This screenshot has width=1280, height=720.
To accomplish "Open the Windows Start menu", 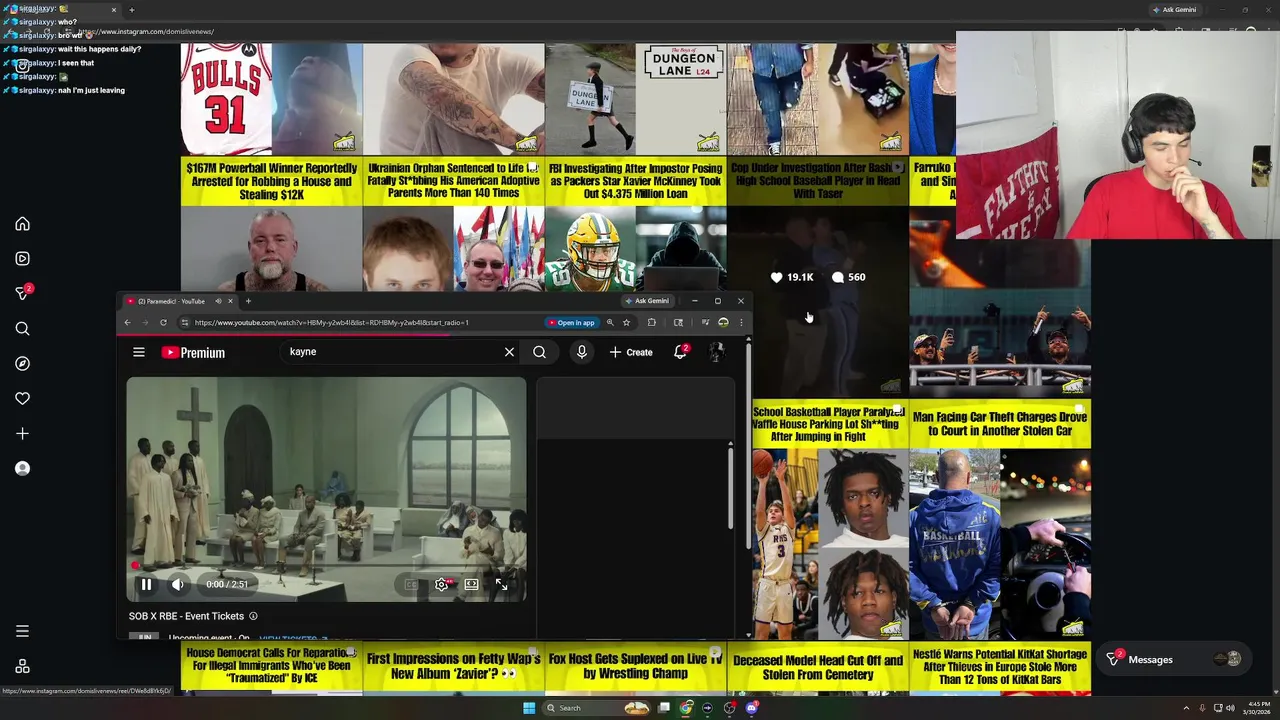I will pos(529,708).
